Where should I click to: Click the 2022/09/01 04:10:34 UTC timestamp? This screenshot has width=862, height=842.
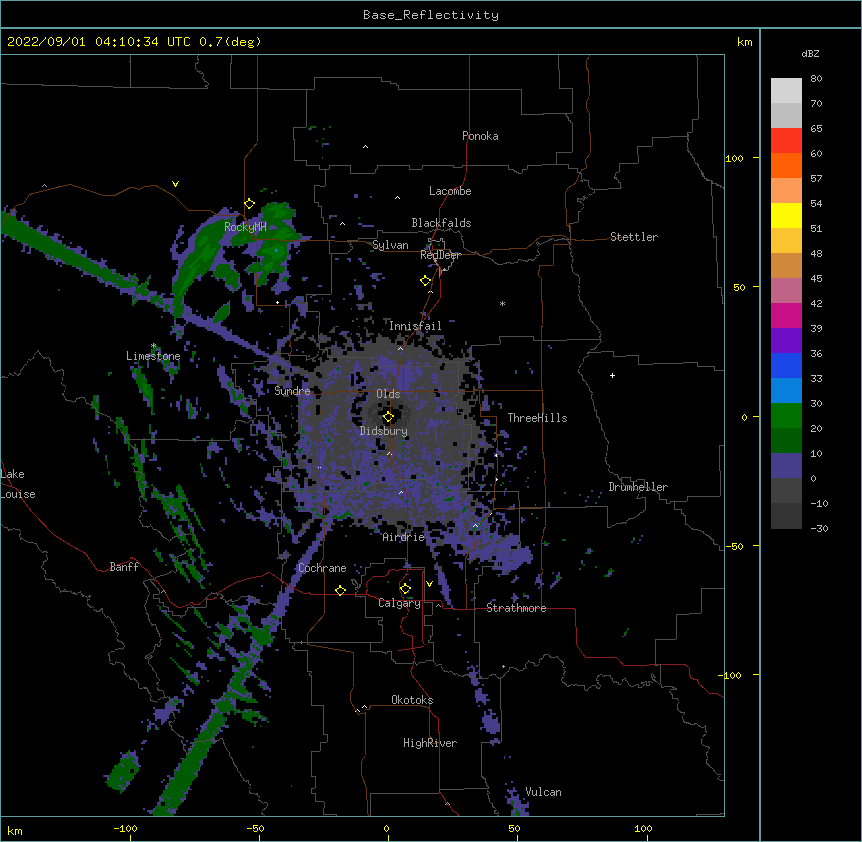(99, 42)
